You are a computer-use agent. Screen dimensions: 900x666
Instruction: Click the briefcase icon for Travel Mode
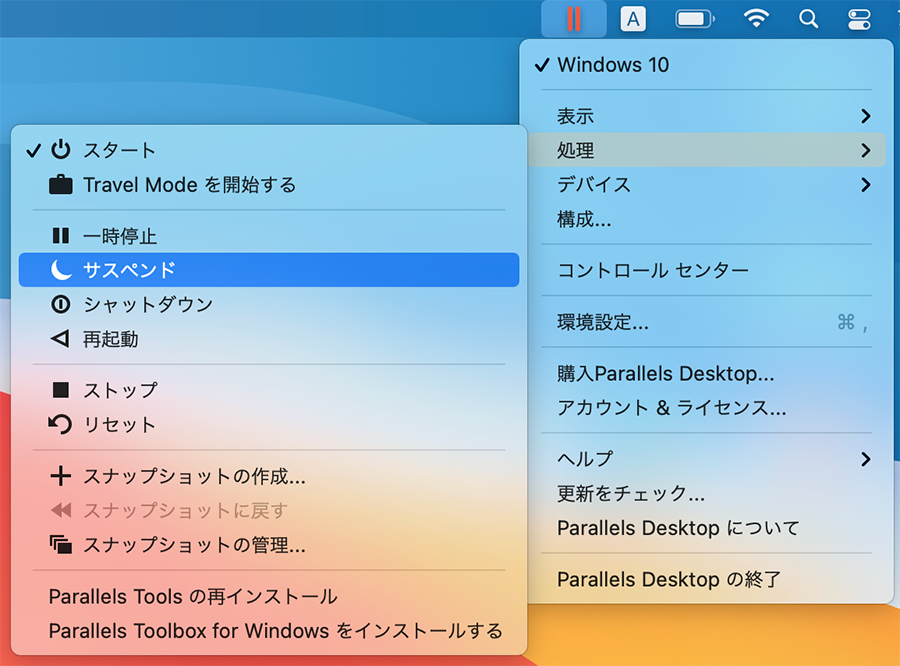[x=61, y=185]
